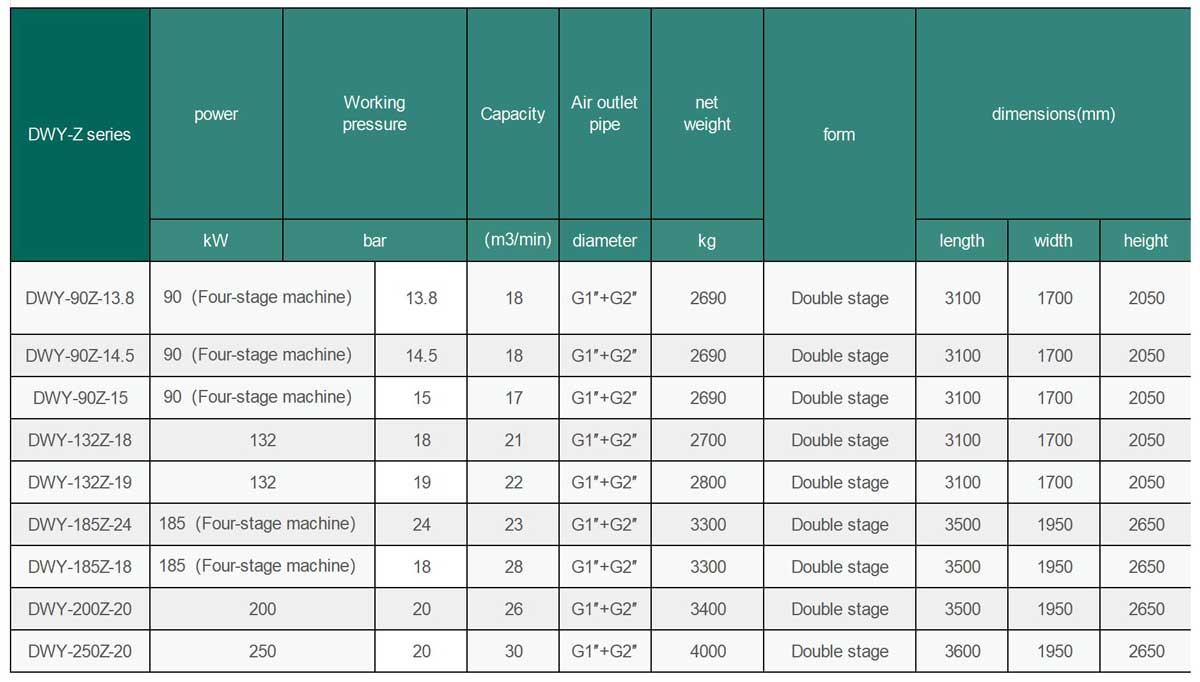Select the width sub-header cell
The width and height of the screenshot is (1200, 682).
pos(1053,240)
